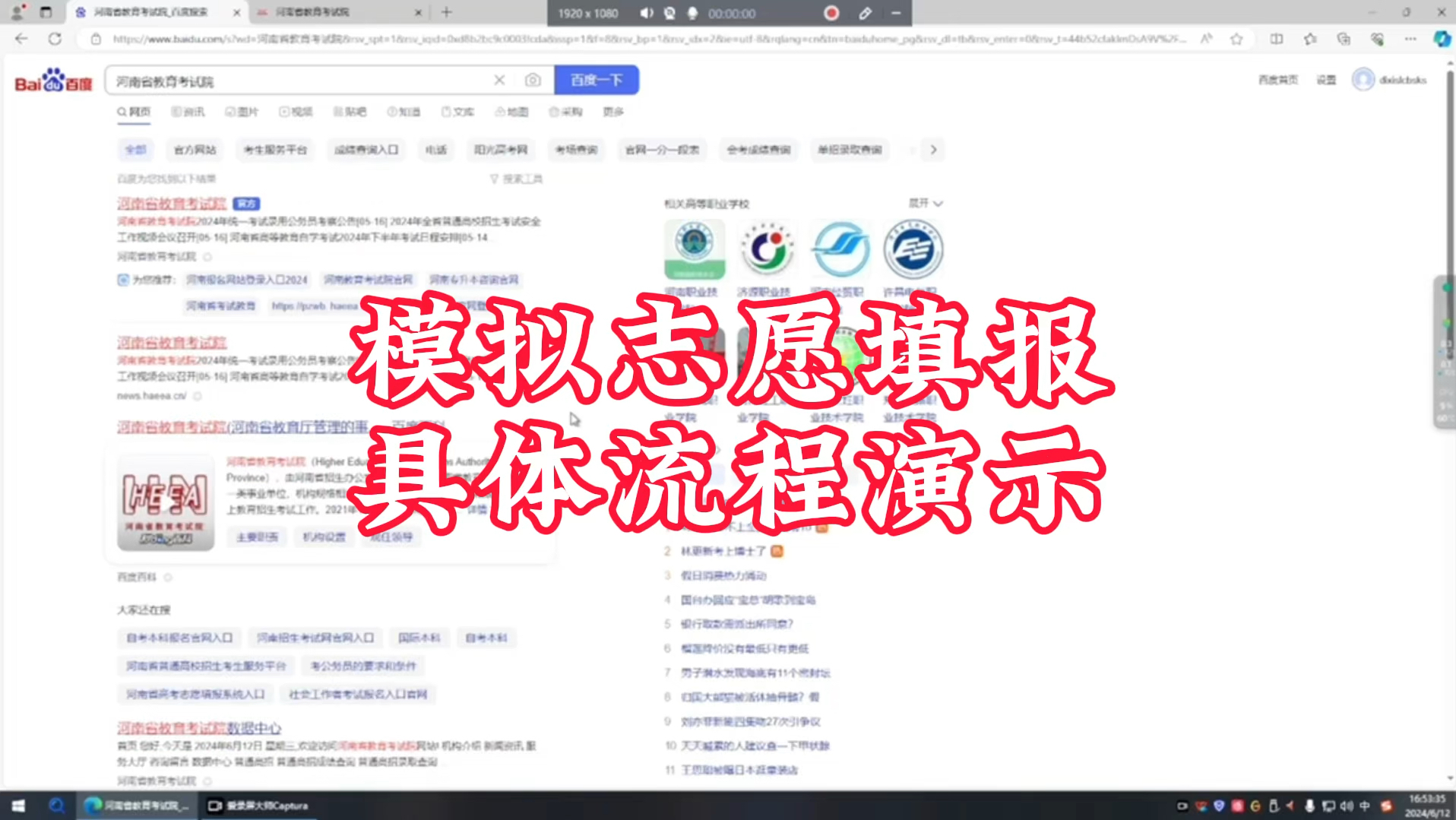
Task: Click the 百度一下 search button
Action: tap(597, 80)
